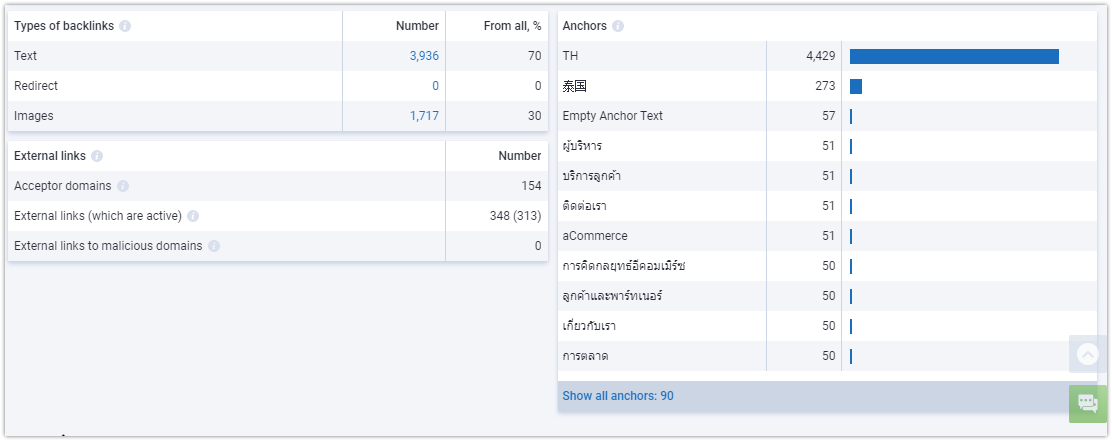The width and height of the screenshot is (1112, 441).
Task: Open Text backlinks count 3,936
Action: [x=424, y=56]
